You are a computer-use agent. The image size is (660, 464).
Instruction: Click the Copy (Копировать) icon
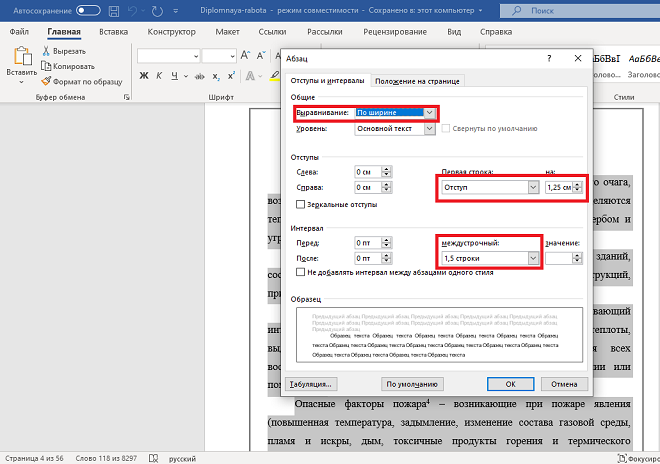click(x=46, y=65)
